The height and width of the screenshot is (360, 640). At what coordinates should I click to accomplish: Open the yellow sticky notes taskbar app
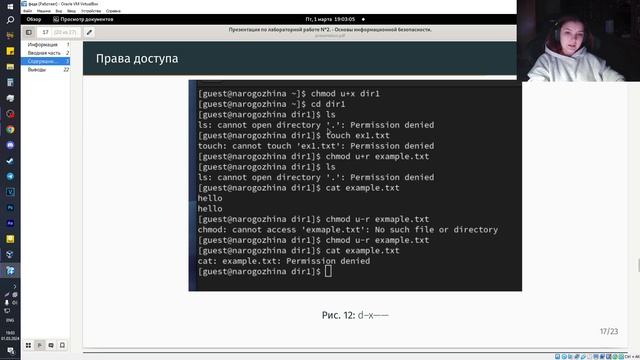click(x=10, y=51)
